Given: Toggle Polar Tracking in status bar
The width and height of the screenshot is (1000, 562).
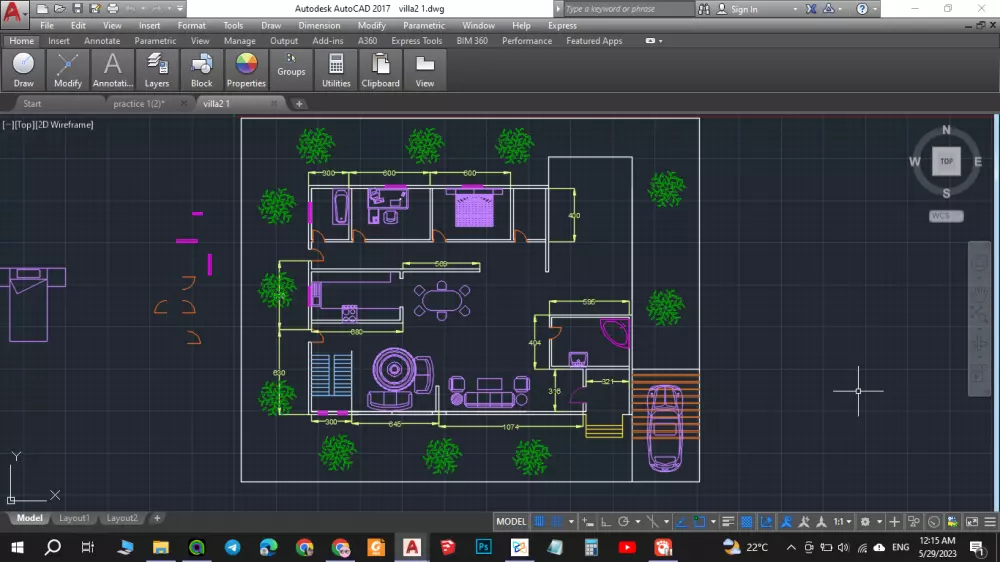Looking at the screenshot, I should (623, 522).
